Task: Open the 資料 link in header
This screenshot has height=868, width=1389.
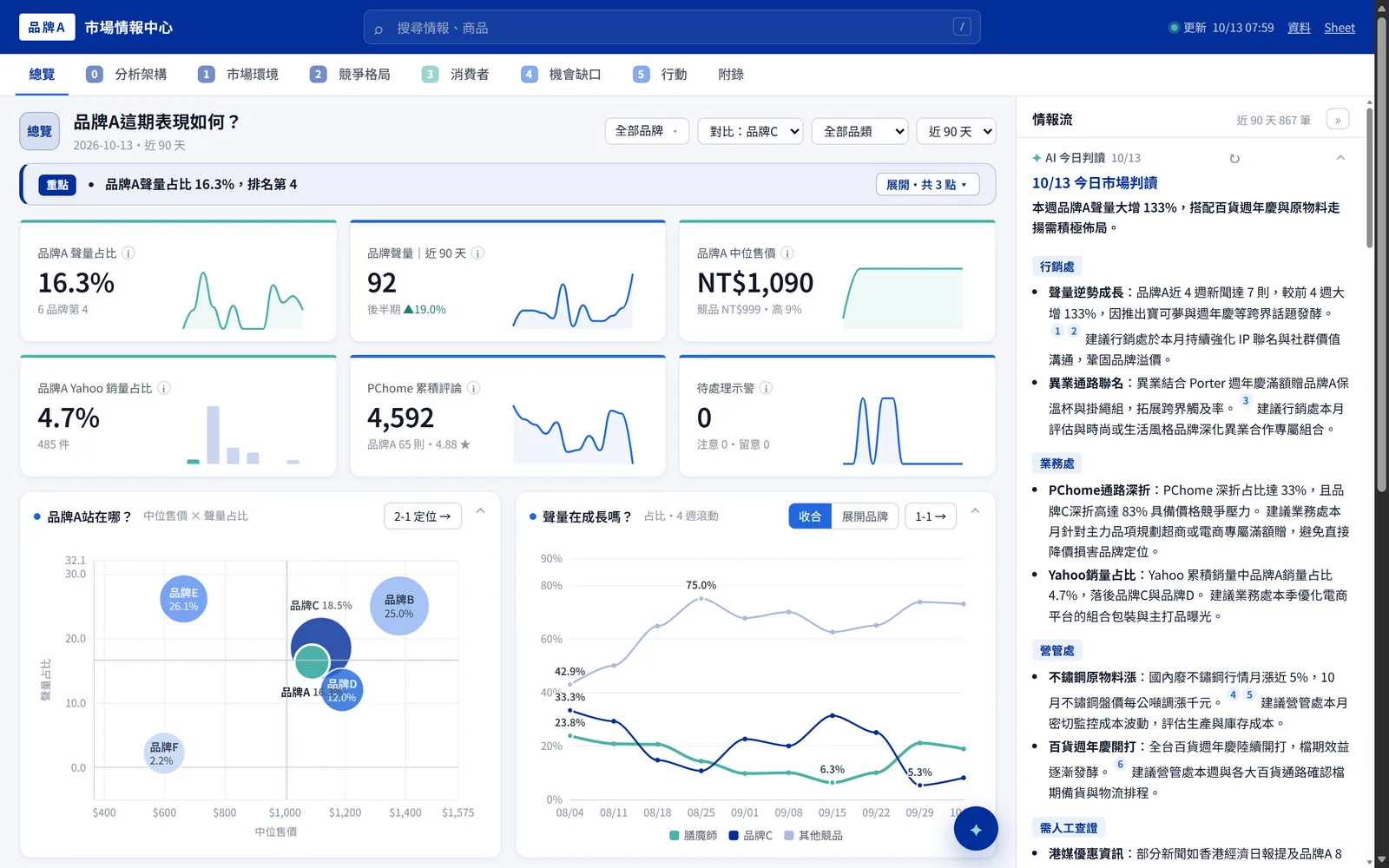Action: click(1299, 28)
